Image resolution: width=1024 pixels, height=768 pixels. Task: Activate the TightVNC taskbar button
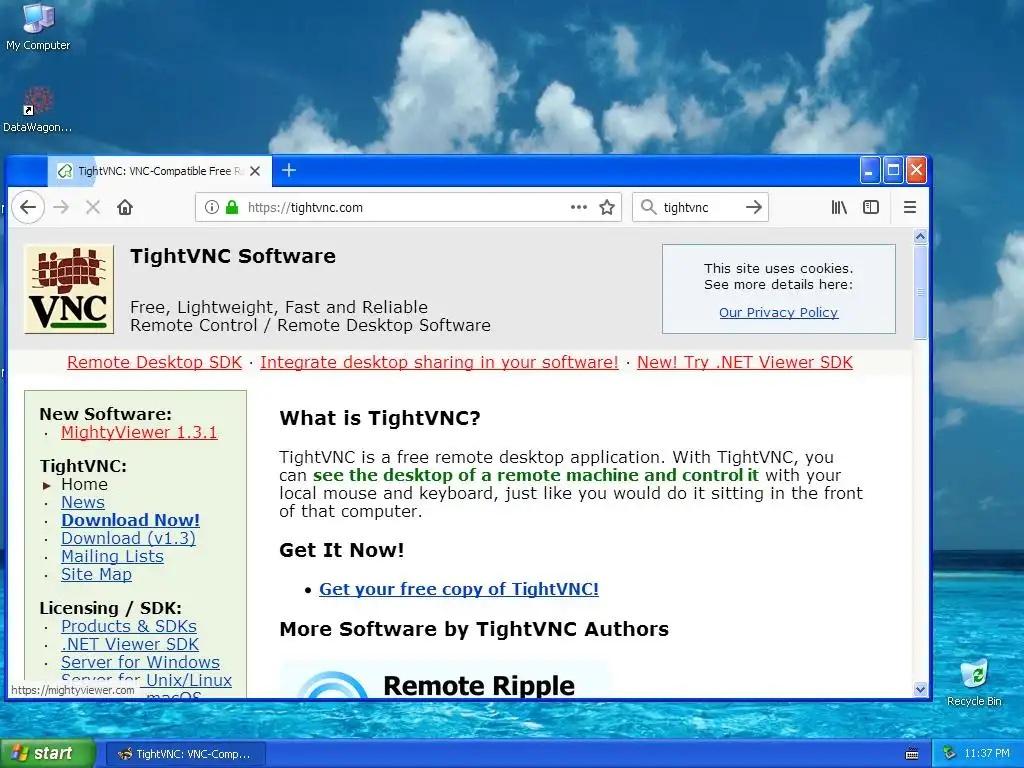tap(186, 754)
